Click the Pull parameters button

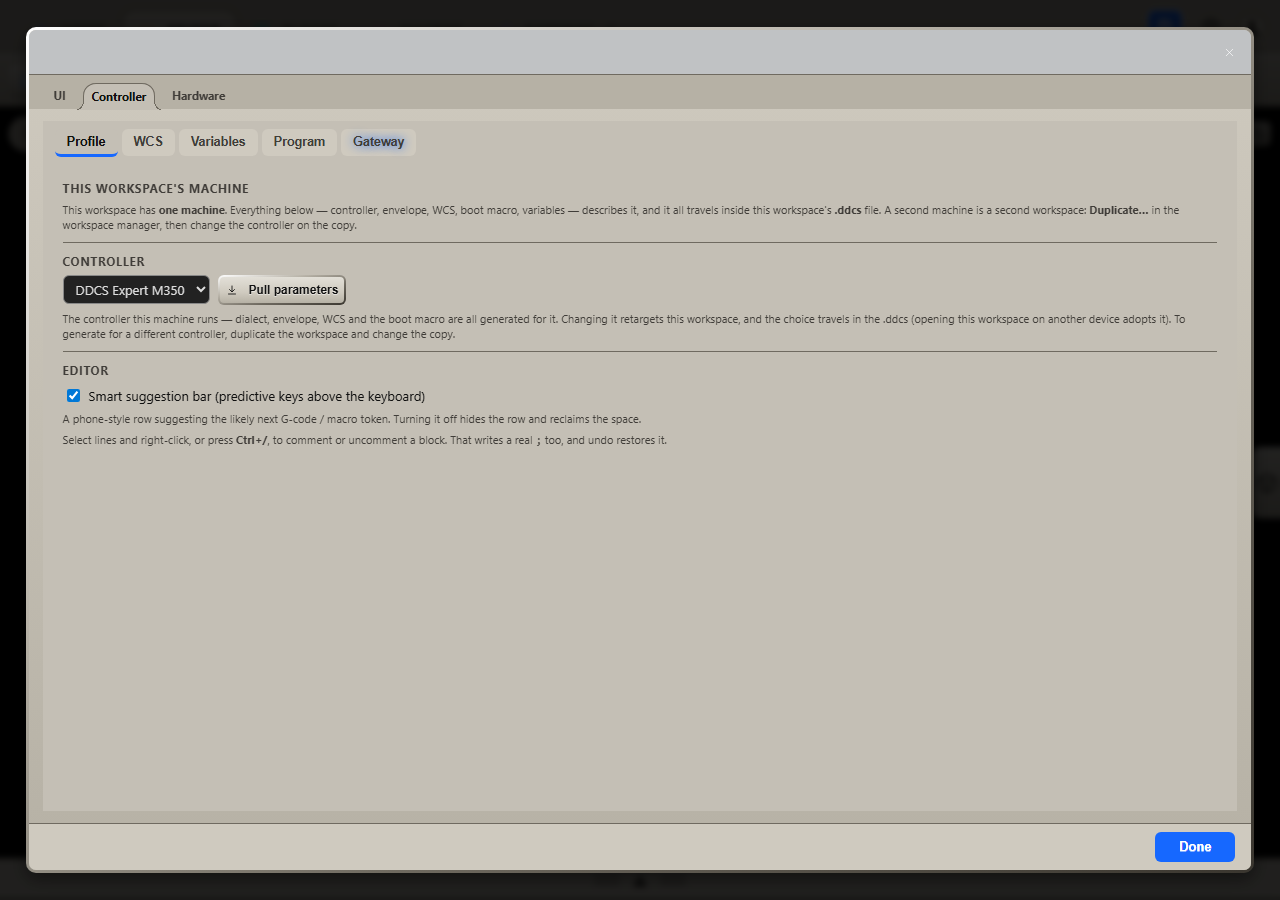282,290
